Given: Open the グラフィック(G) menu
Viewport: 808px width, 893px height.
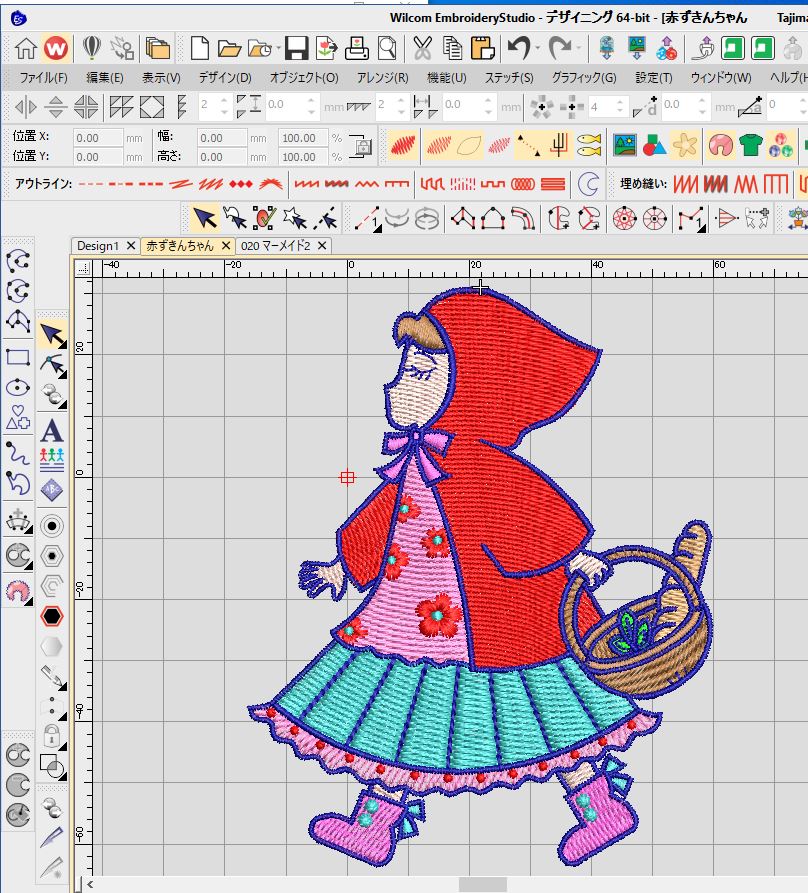Looking at the screenshot, I should coord(584,77).
